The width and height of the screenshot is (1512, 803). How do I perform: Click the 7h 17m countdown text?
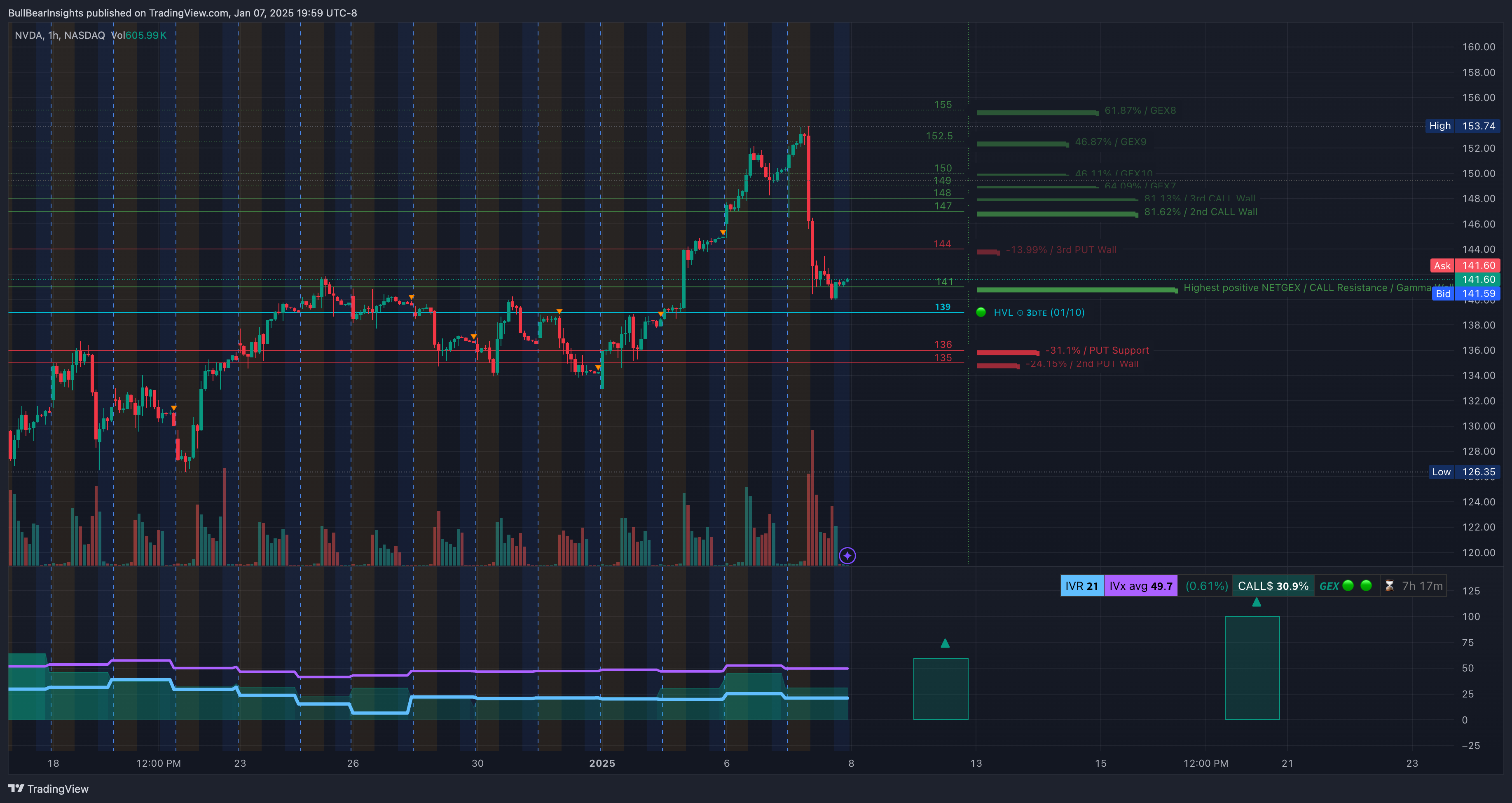coord(1422,586)
